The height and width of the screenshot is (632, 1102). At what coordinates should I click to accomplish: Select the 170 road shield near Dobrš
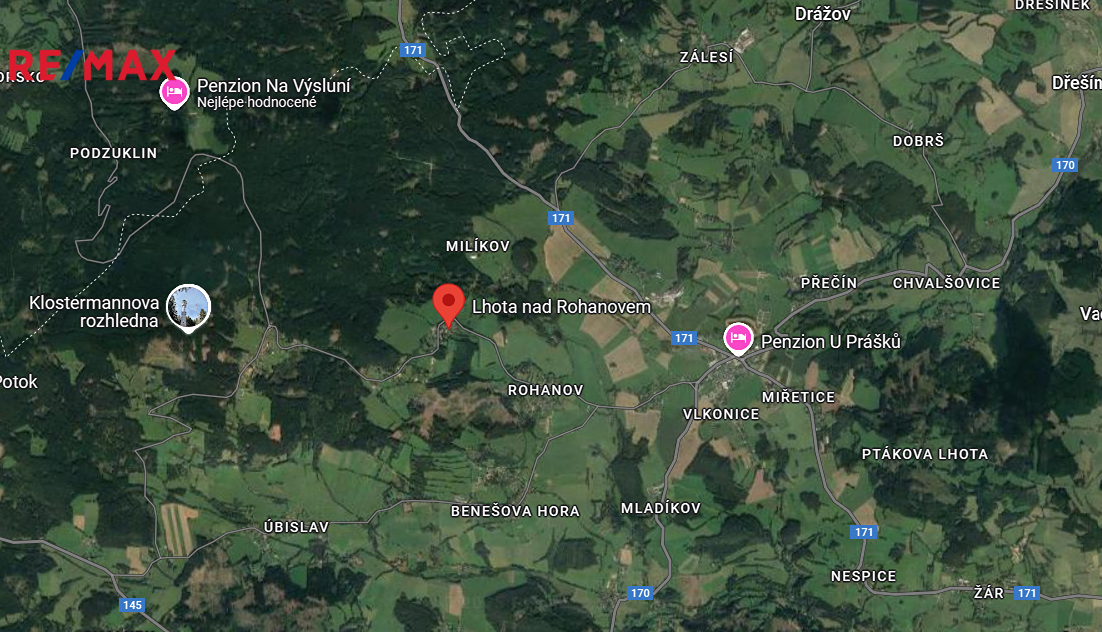(x=1065, y=165)
